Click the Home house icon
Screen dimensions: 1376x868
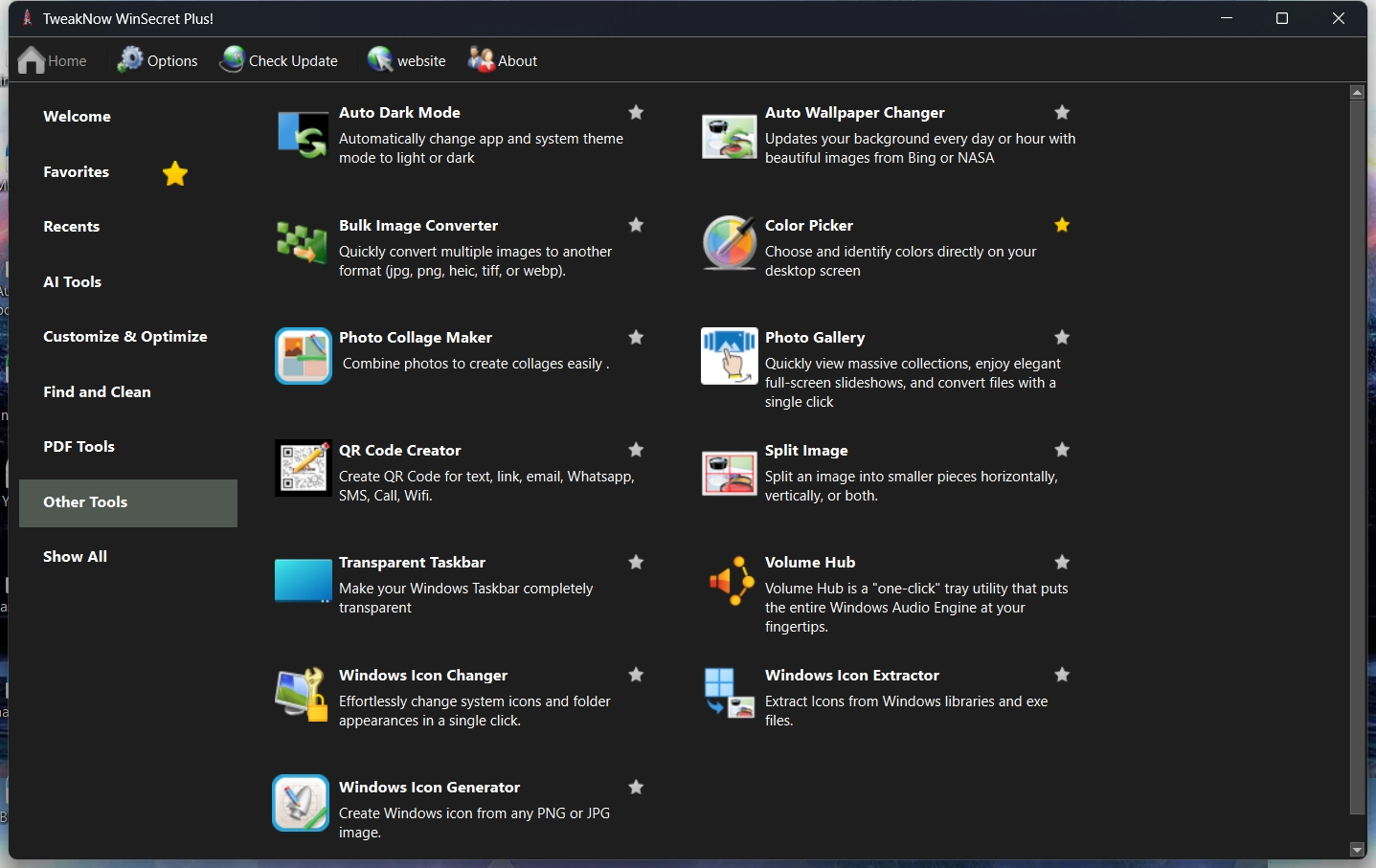point(32,60)
